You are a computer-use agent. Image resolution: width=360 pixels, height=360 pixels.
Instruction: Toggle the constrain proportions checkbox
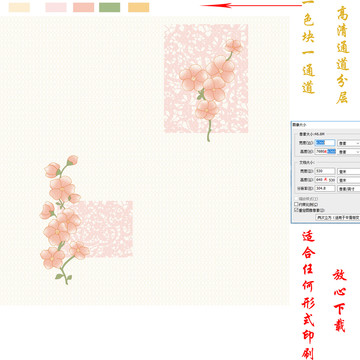296,204
